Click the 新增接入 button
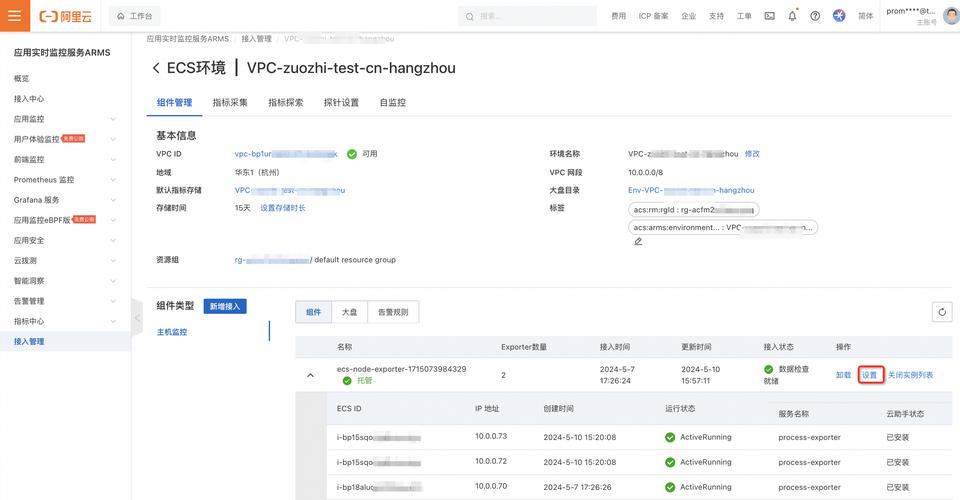Image resolution: width=960 pixels, height=500 pixels. [x=225, y=306]
